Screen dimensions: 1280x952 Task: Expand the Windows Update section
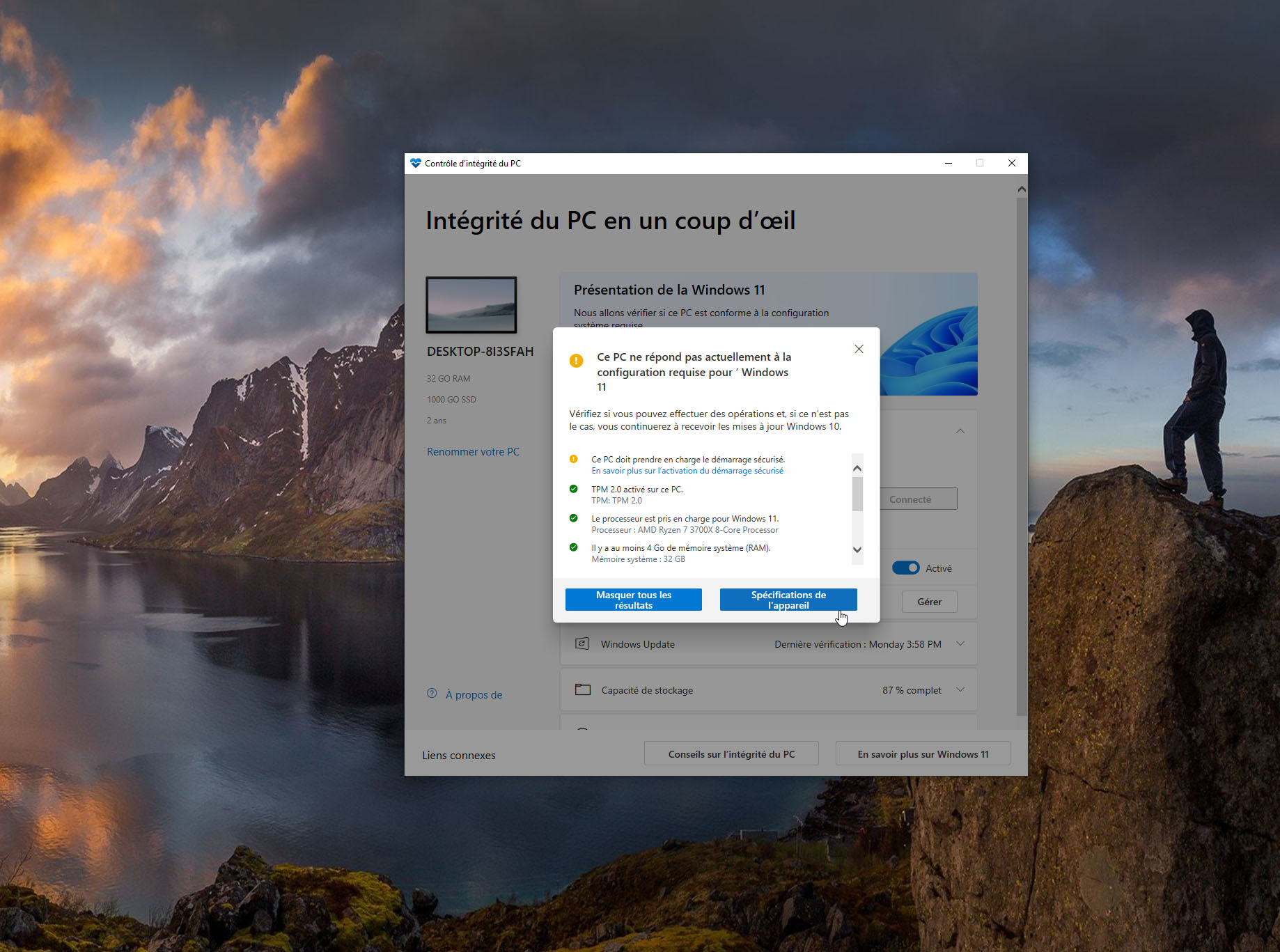[x=960, y=643]
